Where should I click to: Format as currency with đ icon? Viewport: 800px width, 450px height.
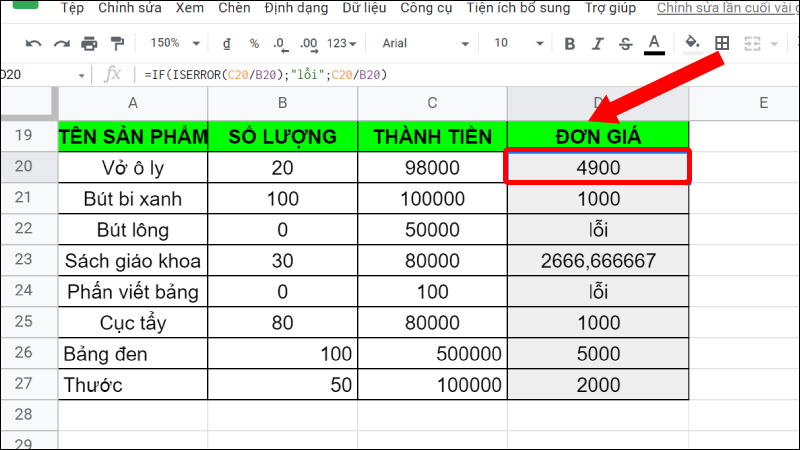227,44
